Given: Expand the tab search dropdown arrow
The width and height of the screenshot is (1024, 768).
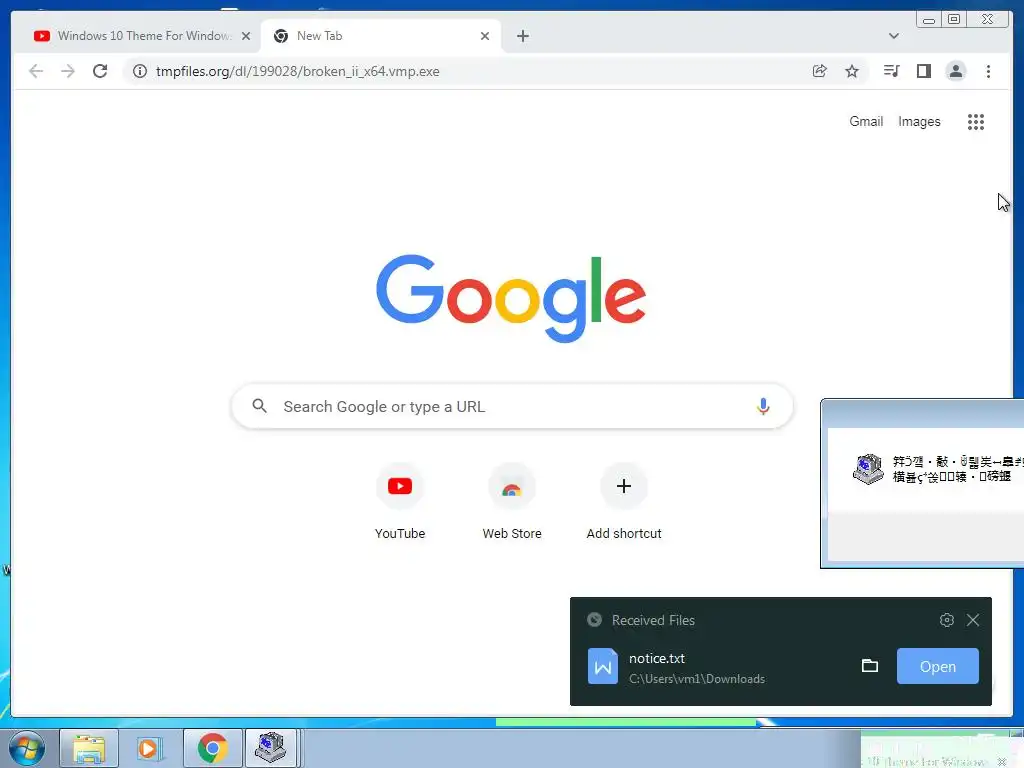Looking at the screenshot, I should click(x=893, y=36).
